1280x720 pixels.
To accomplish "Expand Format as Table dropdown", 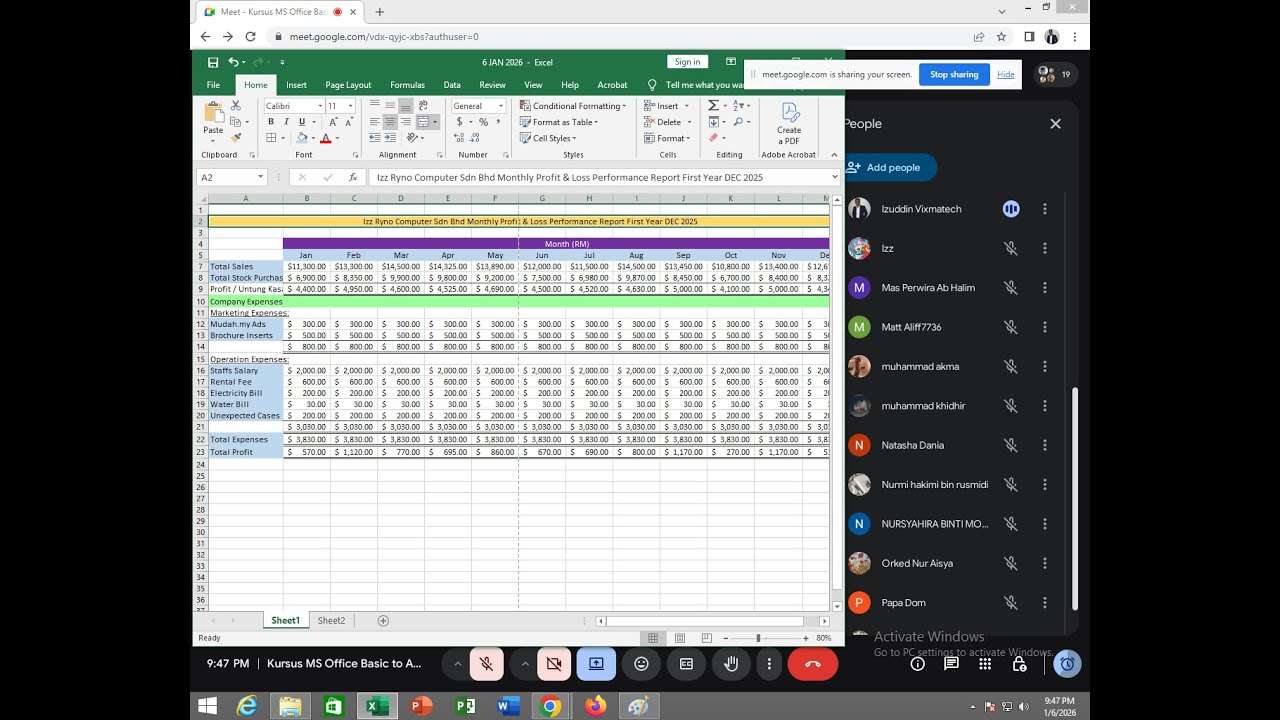I will click(596, 122).
